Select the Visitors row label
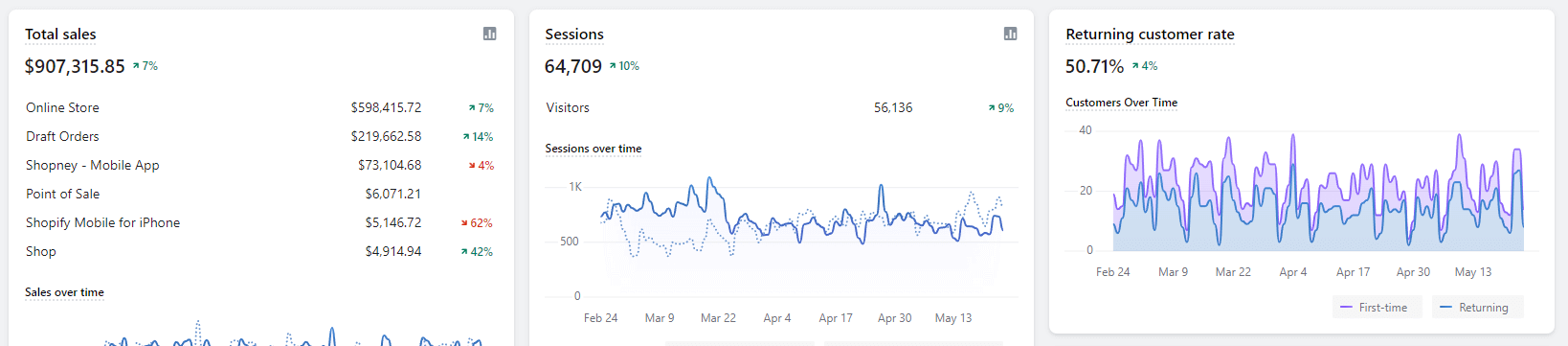The height and width of the screenshot is (346, 1568). tap(568, 108)
